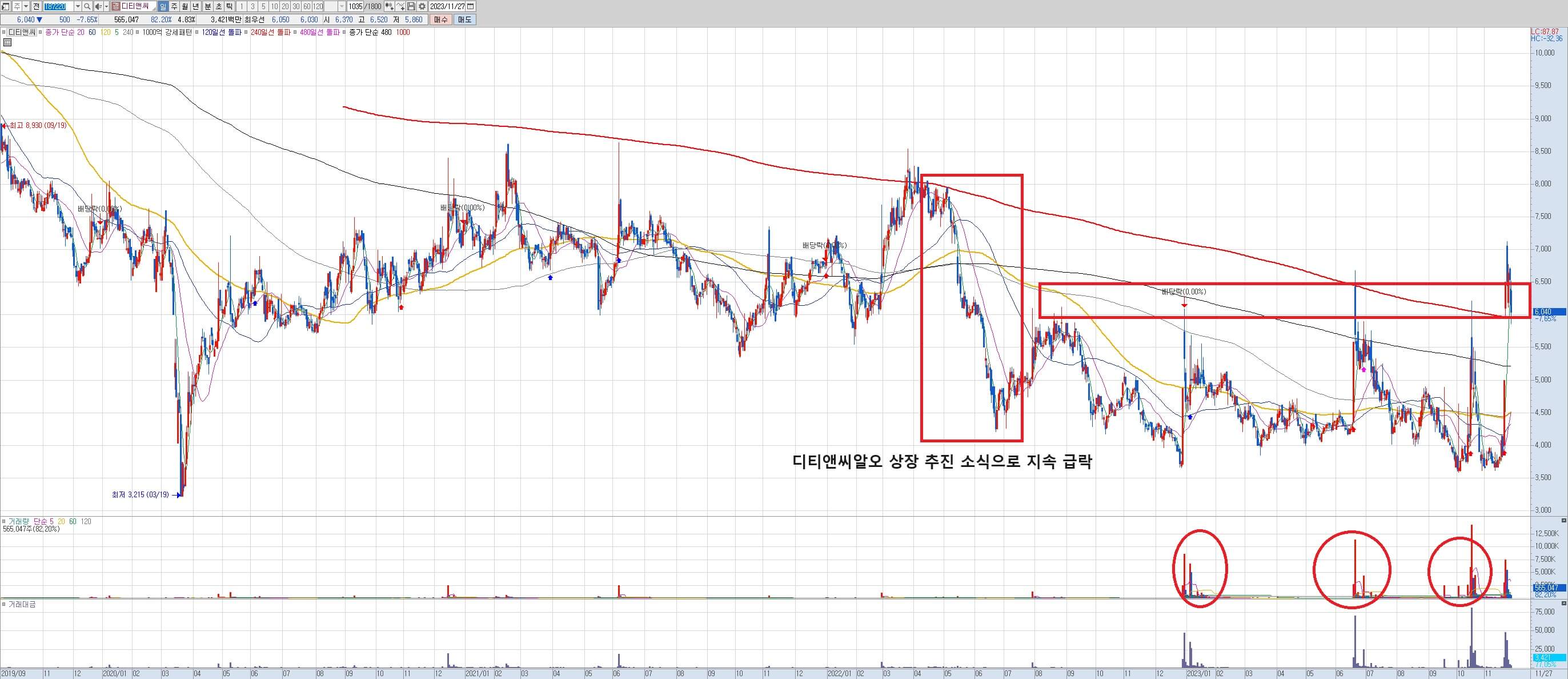Viewport: 1568px width, 679px height.
Task: Toggle the 1000억 강세패턴 indicator marker
Action: [138, 32]
